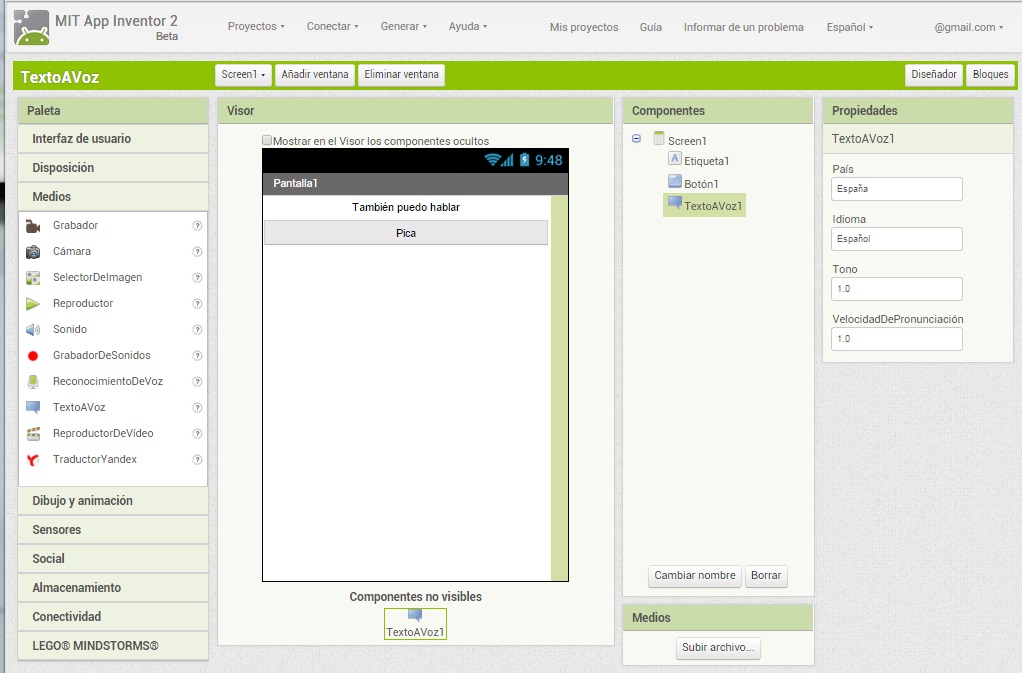This screenshot has width=1022, height=673.
Task: Switch to the Diseñador view
Action: (933, 74)
